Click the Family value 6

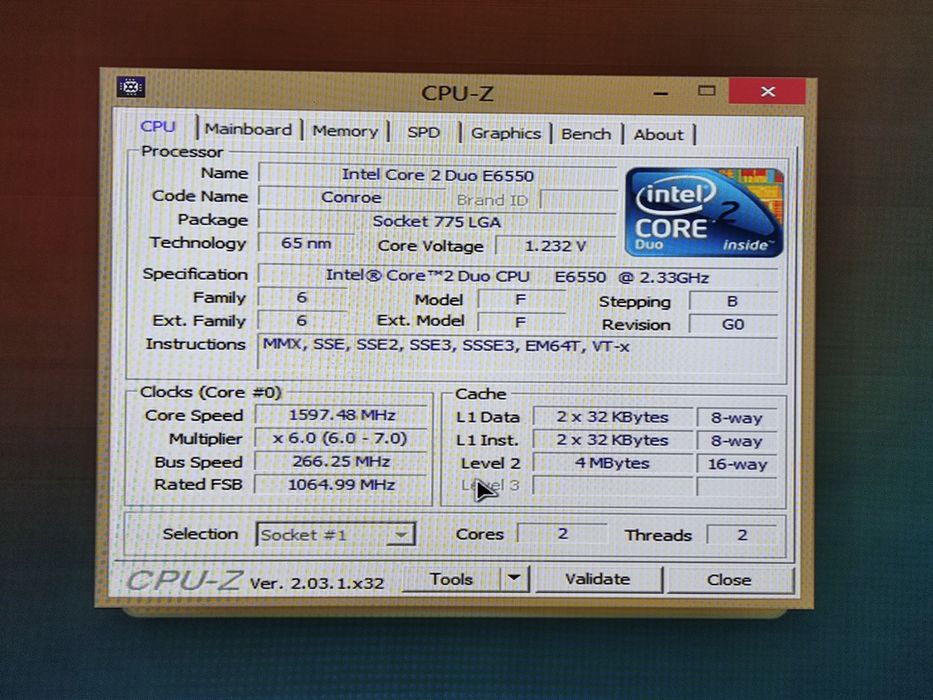302,297
